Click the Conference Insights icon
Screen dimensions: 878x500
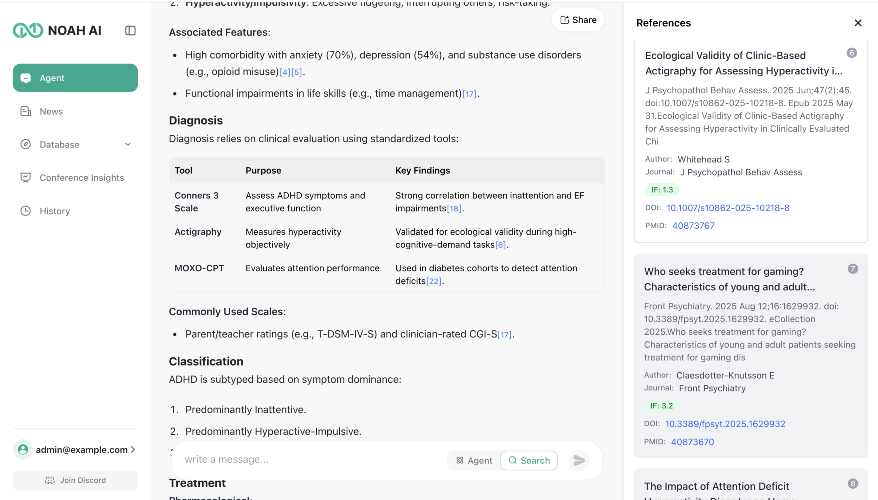[x=26, y=177]
